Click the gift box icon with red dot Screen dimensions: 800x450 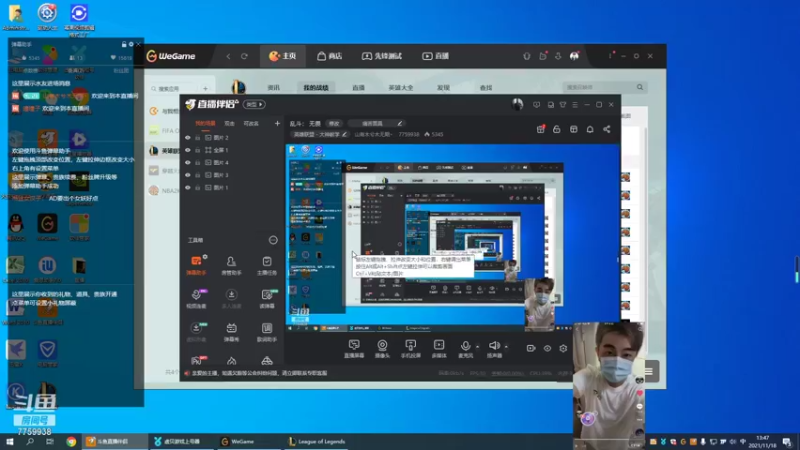(x=540, y=129)
